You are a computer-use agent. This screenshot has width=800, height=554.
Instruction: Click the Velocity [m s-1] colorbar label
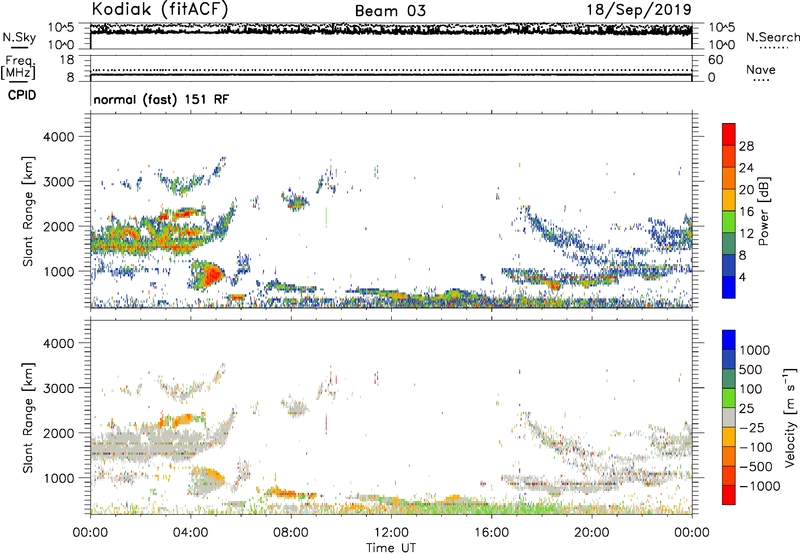(x=790, y=417)
